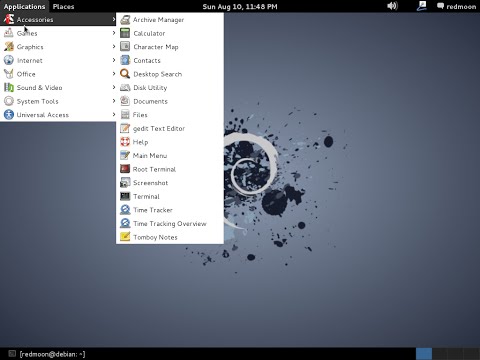480x360 pixels.
Task: Click the Help lifebuoy icon
Action: pos(125,142)
